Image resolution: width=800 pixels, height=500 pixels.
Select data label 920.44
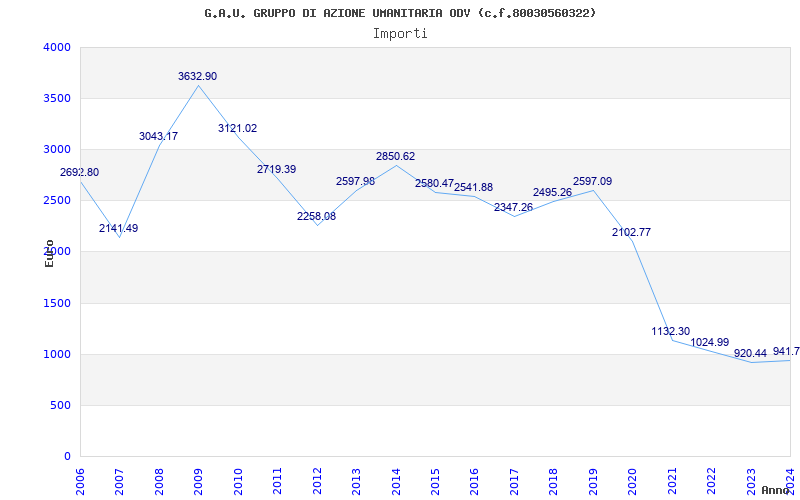pos(751,353)
